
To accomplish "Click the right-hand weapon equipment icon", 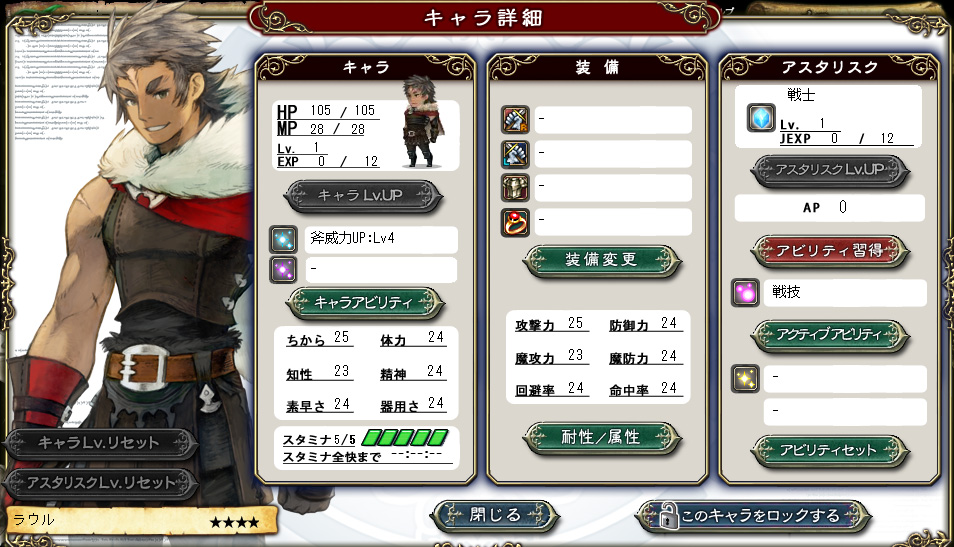I will [515, 120].
